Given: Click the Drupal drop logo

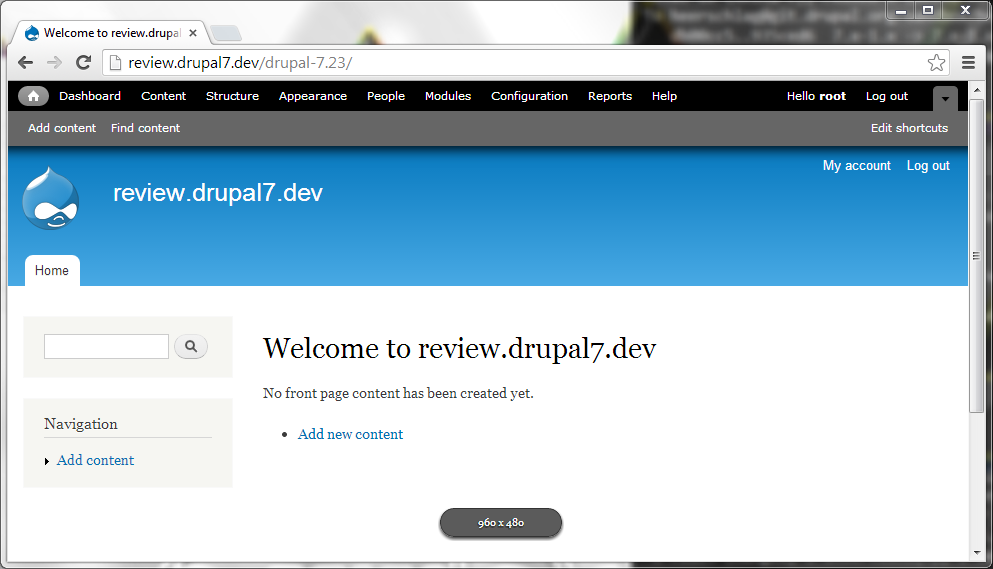Looking at the screenshot, I should pyautogui.click(x=50, y=198).
